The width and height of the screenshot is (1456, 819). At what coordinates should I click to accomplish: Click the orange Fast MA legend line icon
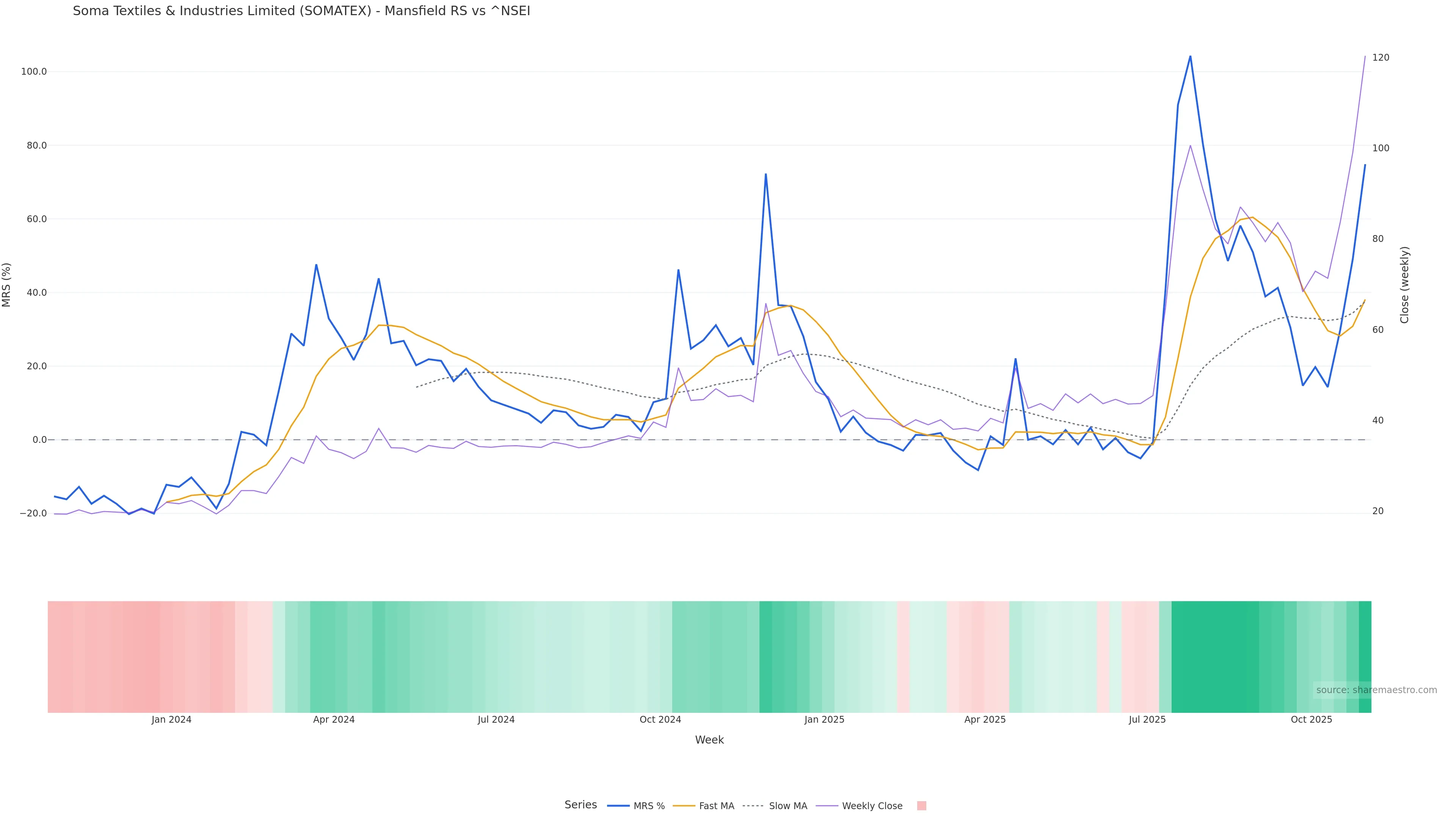coord(684,806)
